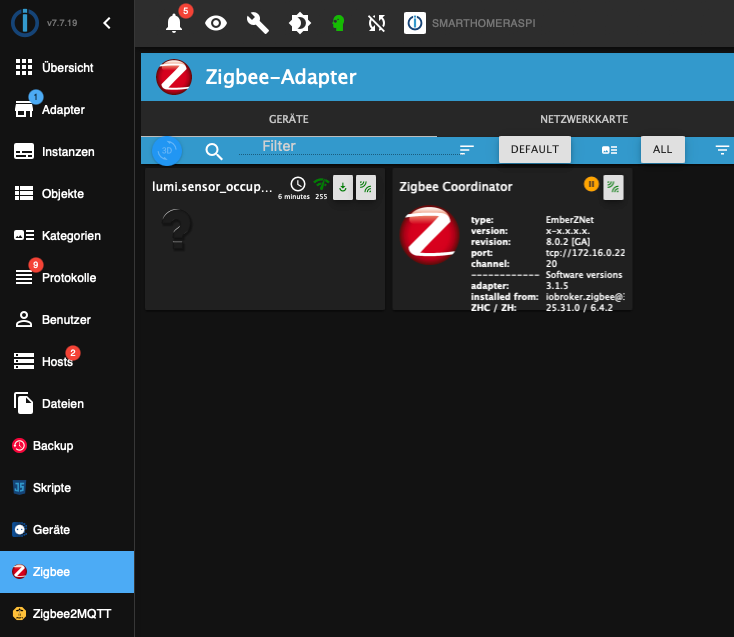
Task: Select the Geräte tab
Action: pos(288,119)
